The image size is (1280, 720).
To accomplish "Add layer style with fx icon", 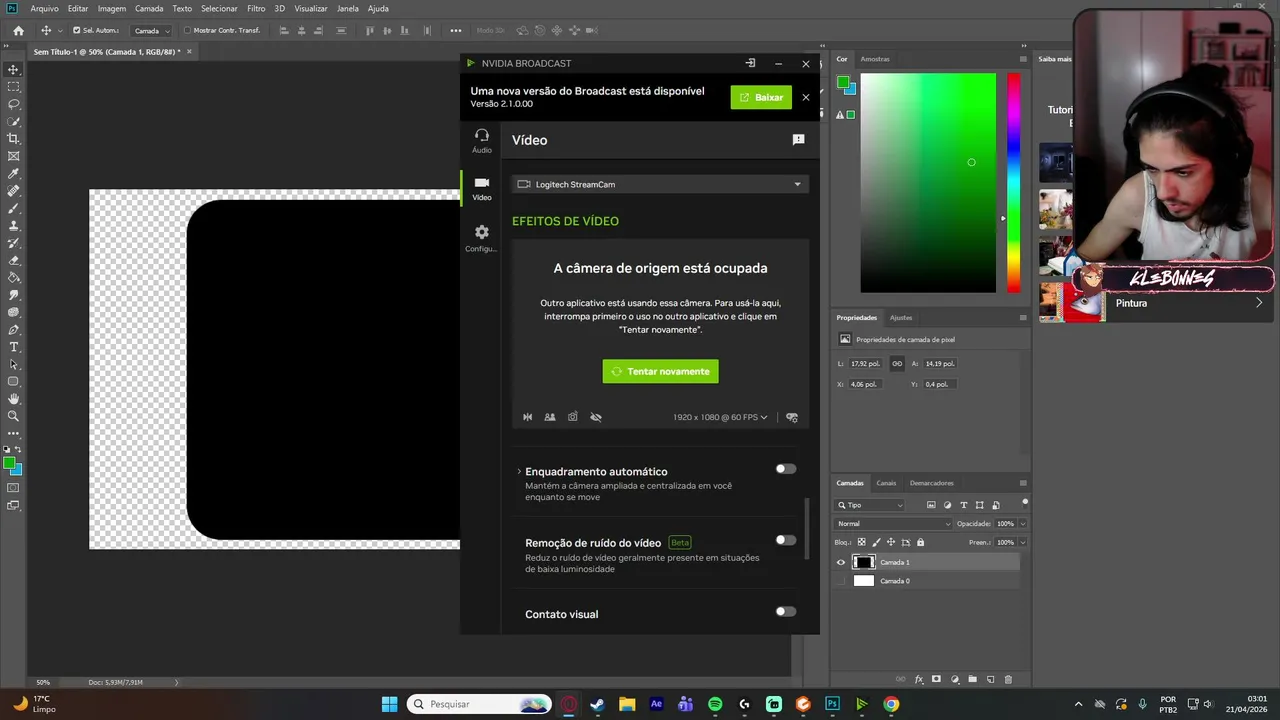I will [919, 679].
